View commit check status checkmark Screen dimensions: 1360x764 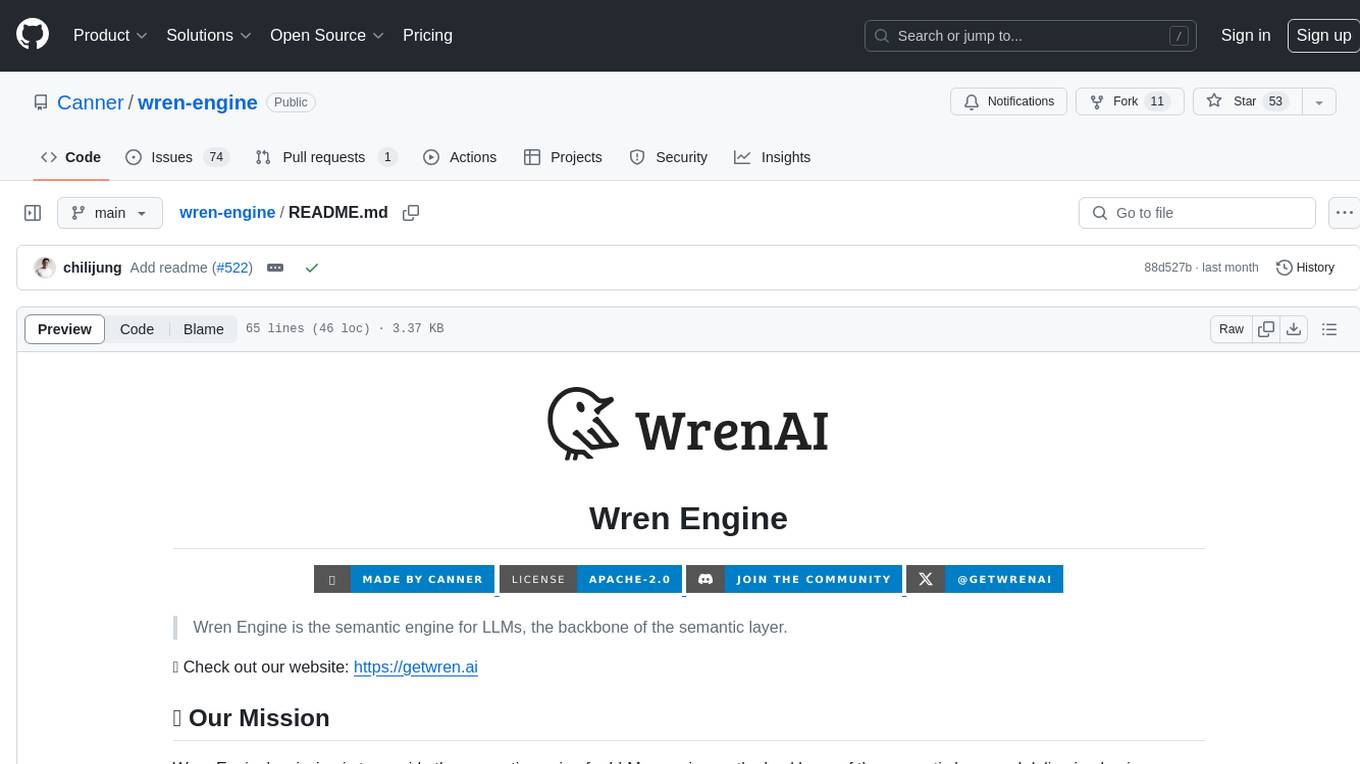(312, 267)
